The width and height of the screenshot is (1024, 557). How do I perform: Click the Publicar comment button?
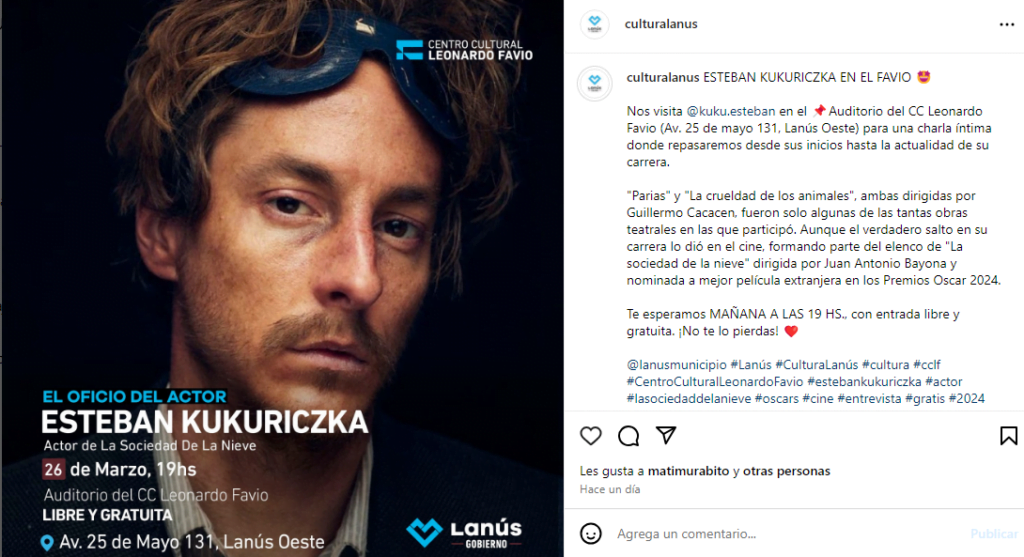[x=993, y=533]
